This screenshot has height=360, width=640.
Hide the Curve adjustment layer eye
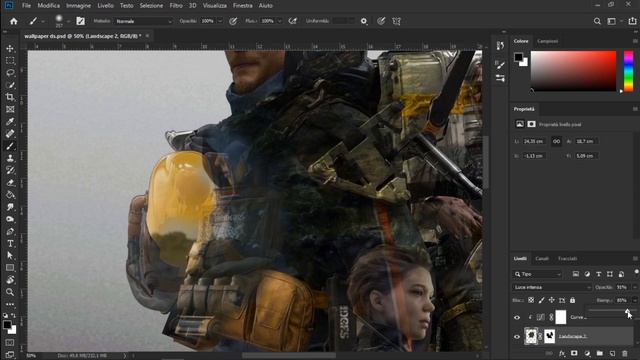[517, 318]
